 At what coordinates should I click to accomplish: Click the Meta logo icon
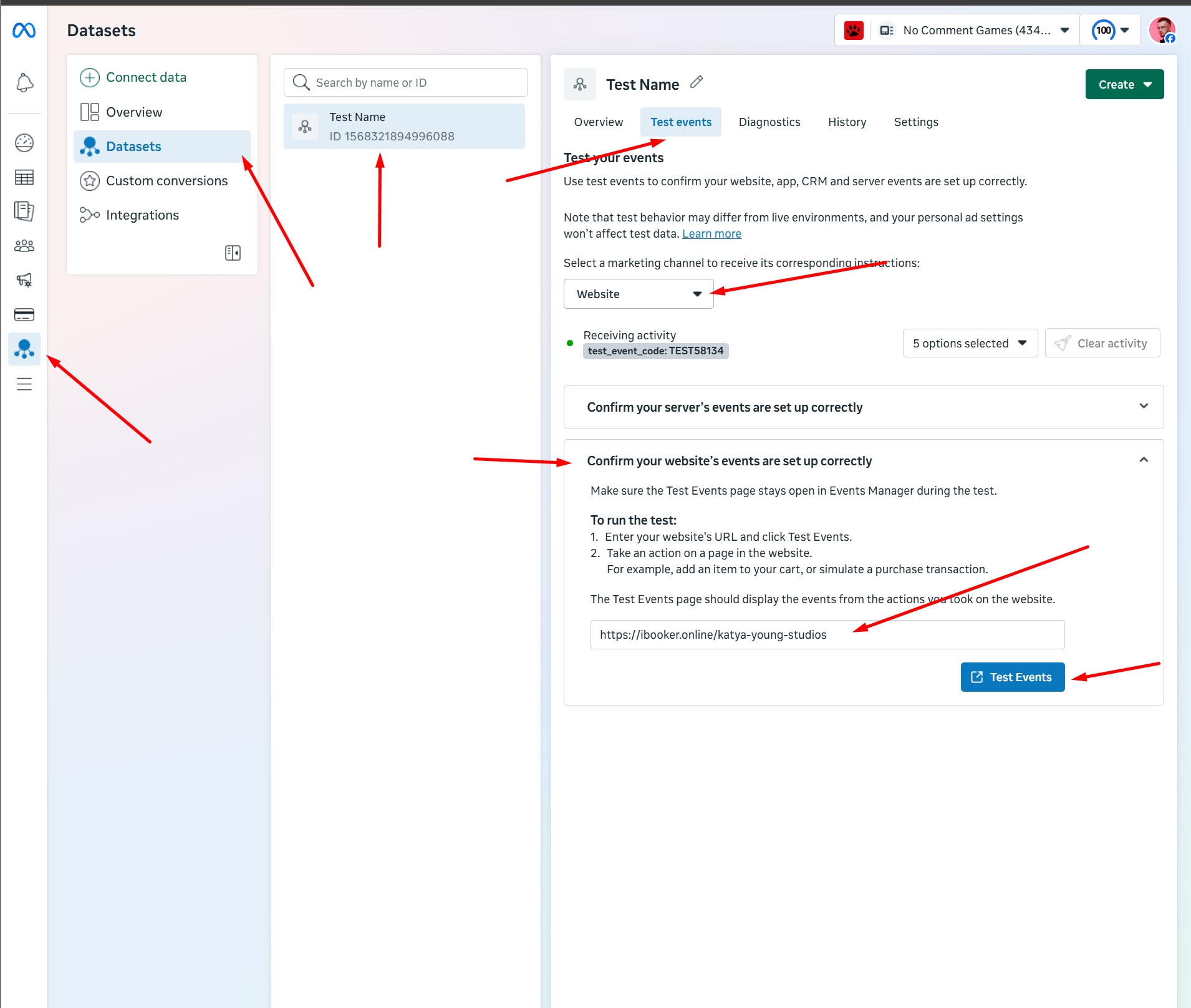tap(24, 30)
